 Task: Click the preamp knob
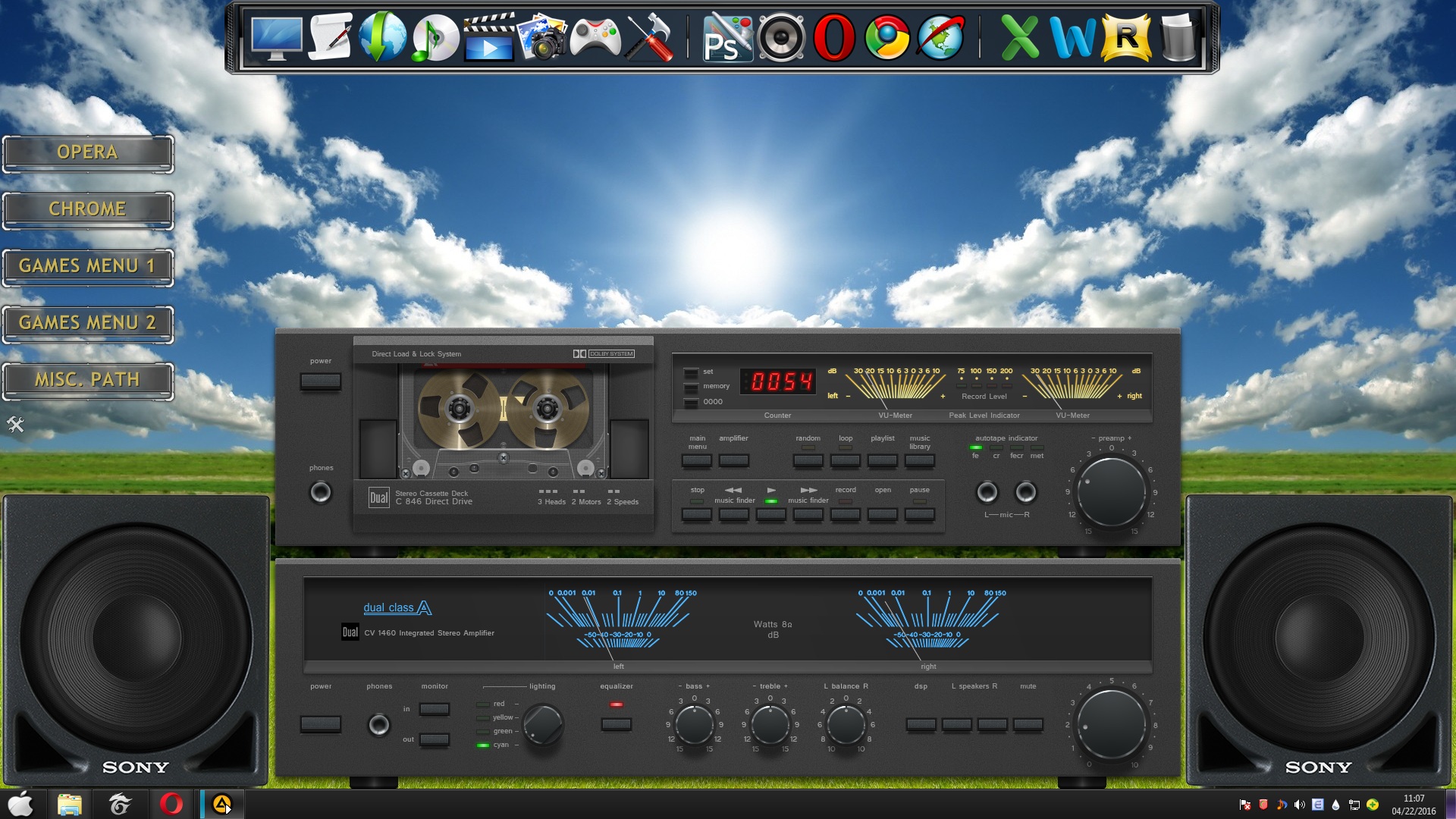pos(1111,491)
